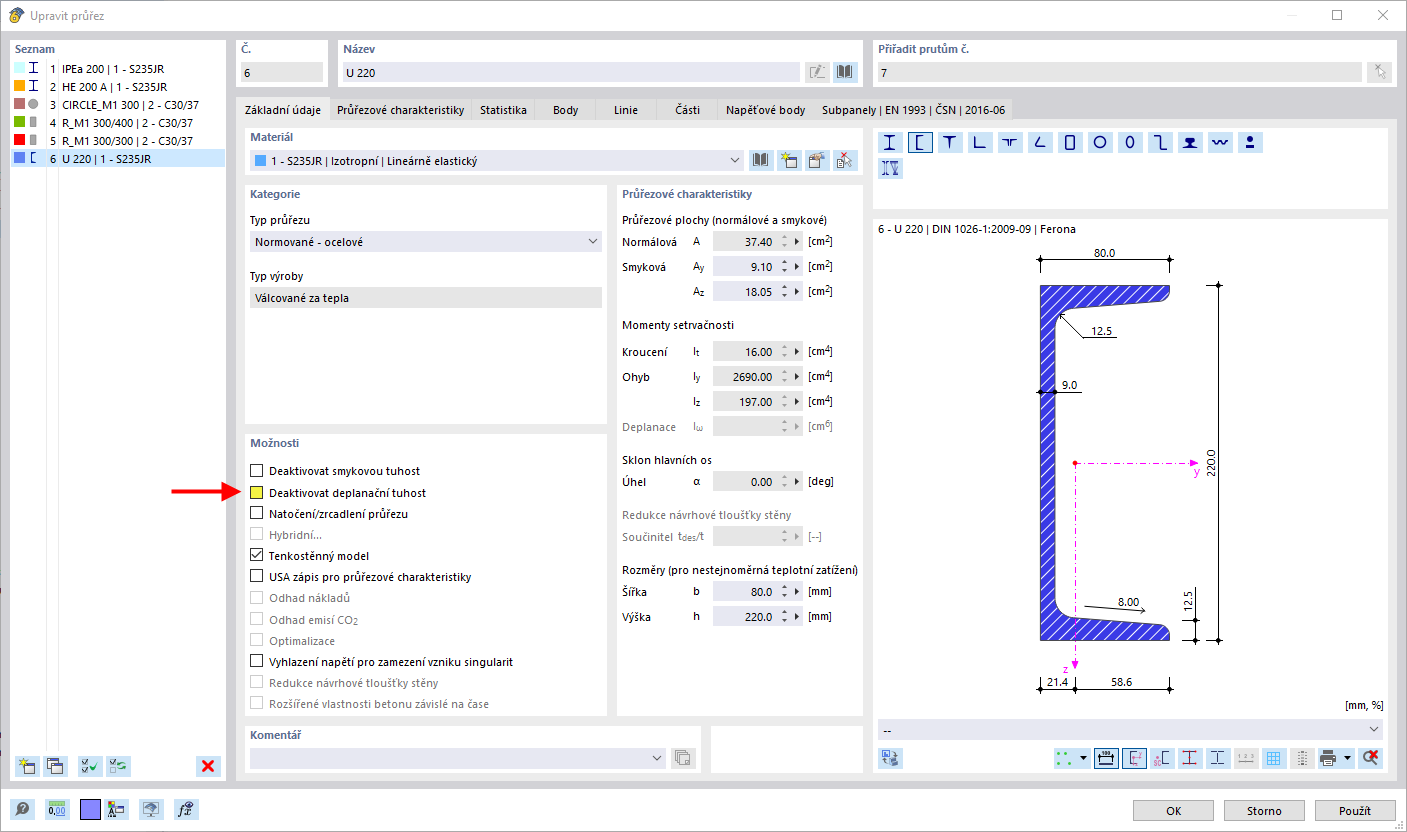The height and width of the screenshot is (832, 1407).
Task: Invert selection in the Seznam list
Action: point(118,766)
